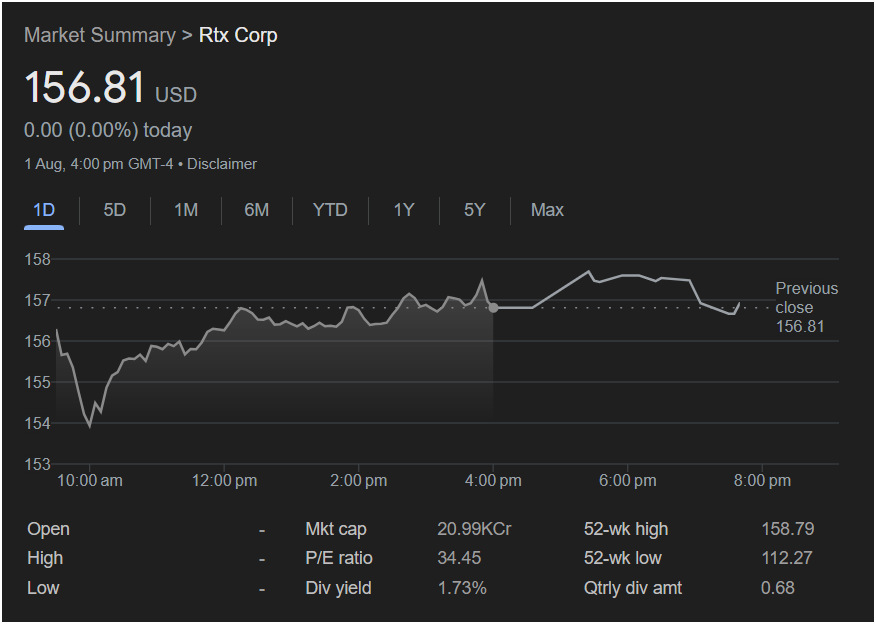The width and height of the screenshot is (876, 624).
Task: Click the 4:00 pm closing point marker
Action: [493, 308]
